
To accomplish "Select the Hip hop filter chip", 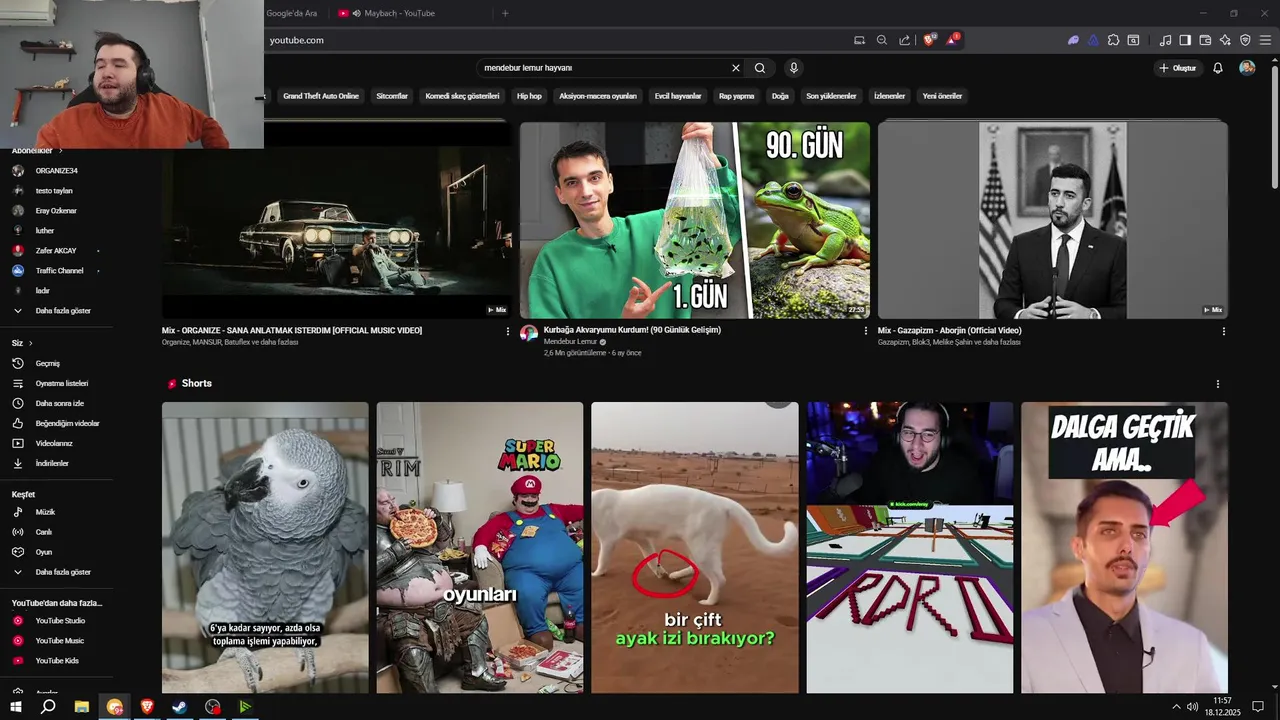I will (529, 96).
